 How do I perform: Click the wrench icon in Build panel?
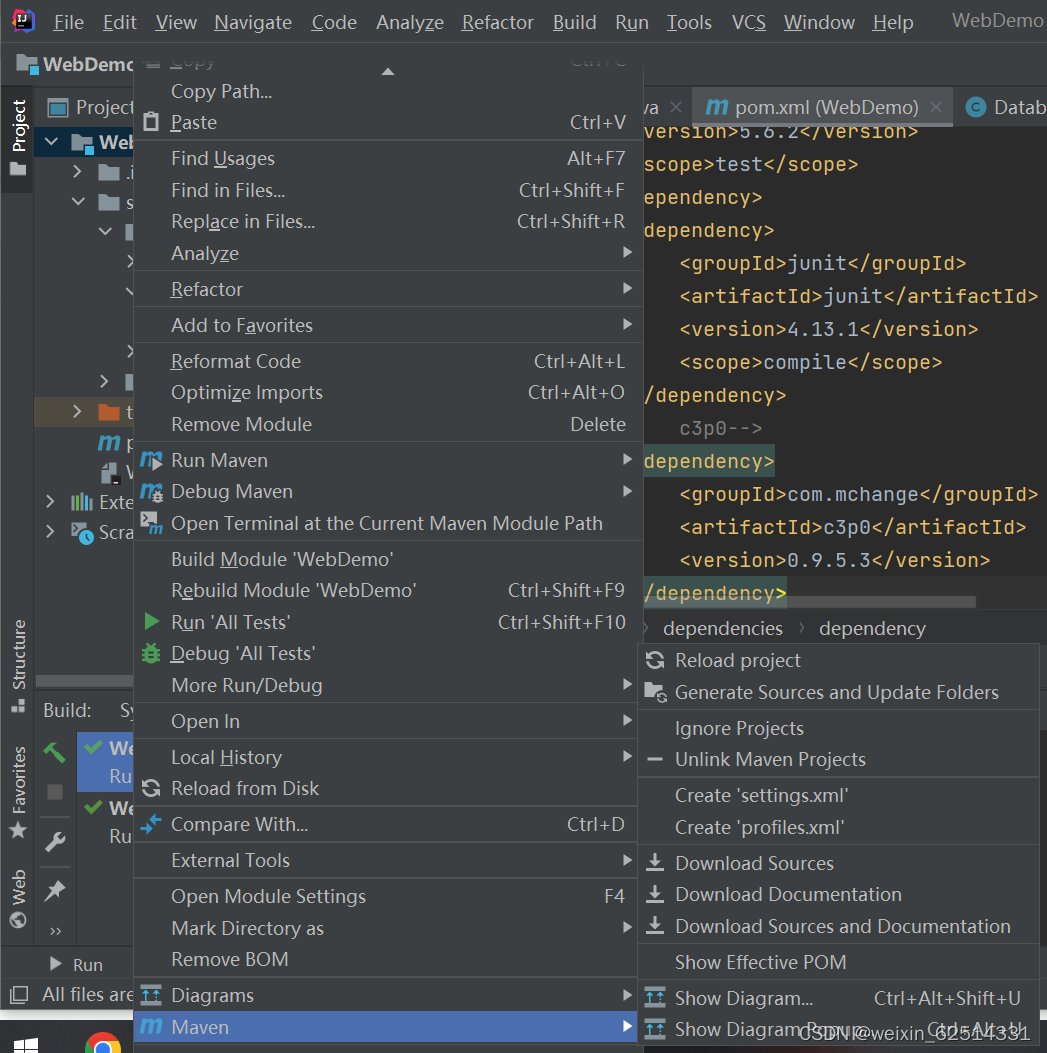[x=55, y=841]
